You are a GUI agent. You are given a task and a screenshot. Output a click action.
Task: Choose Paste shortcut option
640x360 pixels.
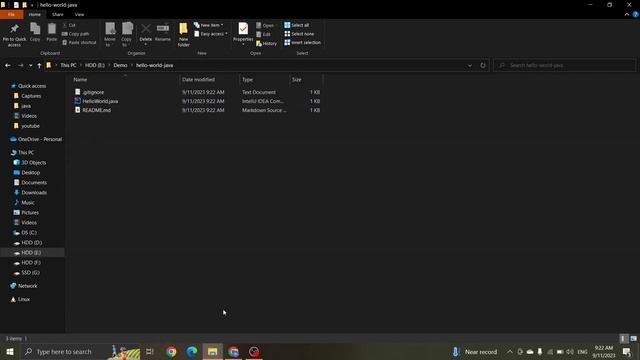tap(79, 42)
